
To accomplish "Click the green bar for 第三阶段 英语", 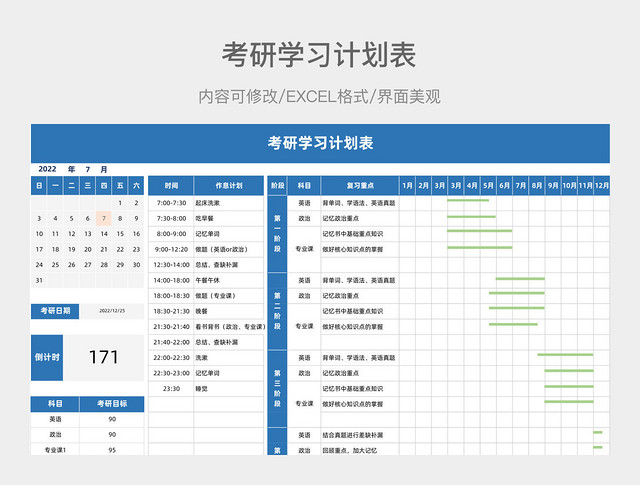I will (565, 355).
